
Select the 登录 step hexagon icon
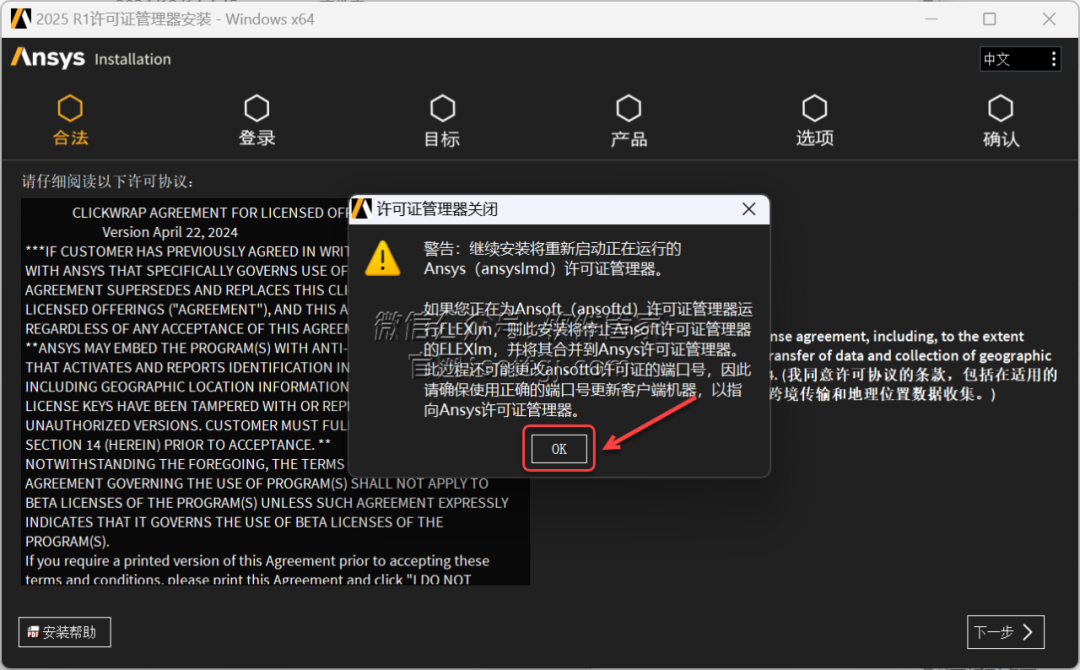tap(257, 108)
